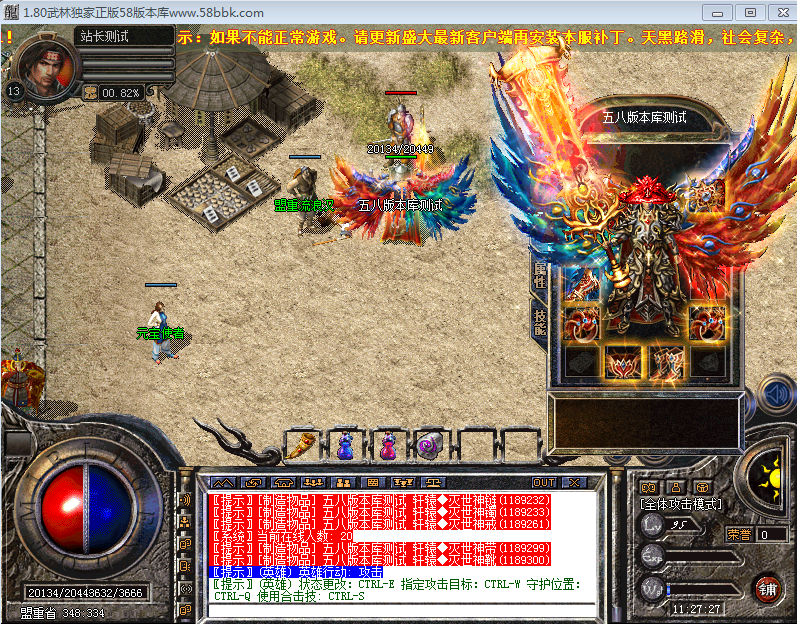
Task: Click chat line with 灭世神链(1189232)
Action: pyautogui.click(x=381, y=500)
